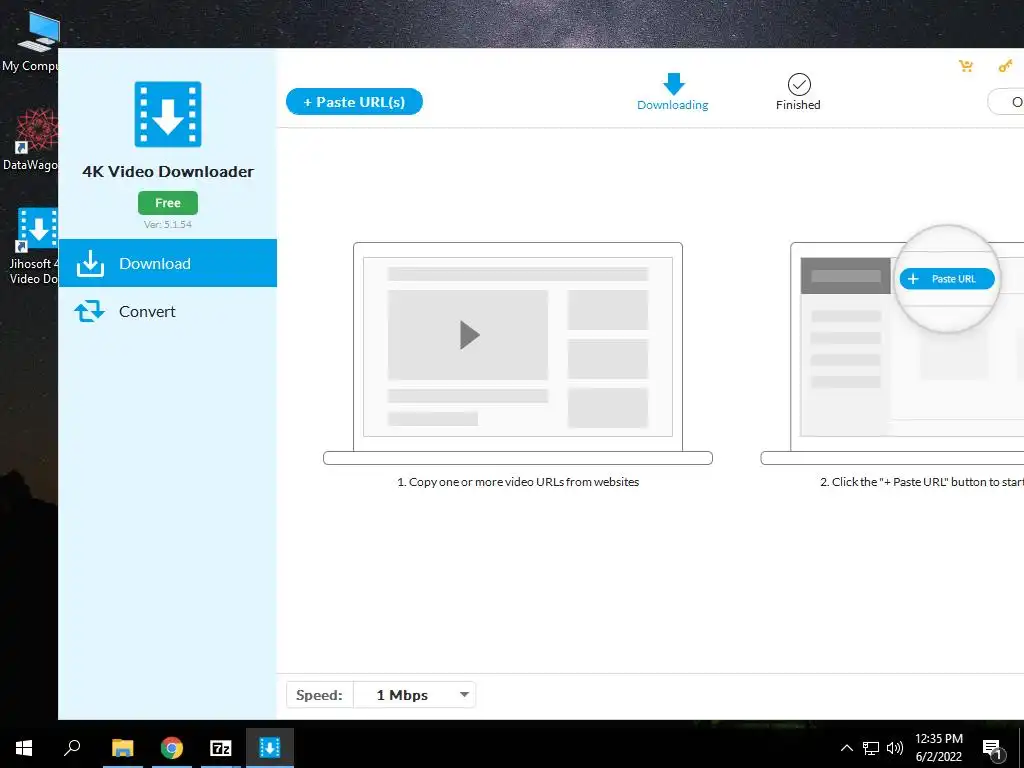Launch Google Chrome from the taskbar

point(172,748)
